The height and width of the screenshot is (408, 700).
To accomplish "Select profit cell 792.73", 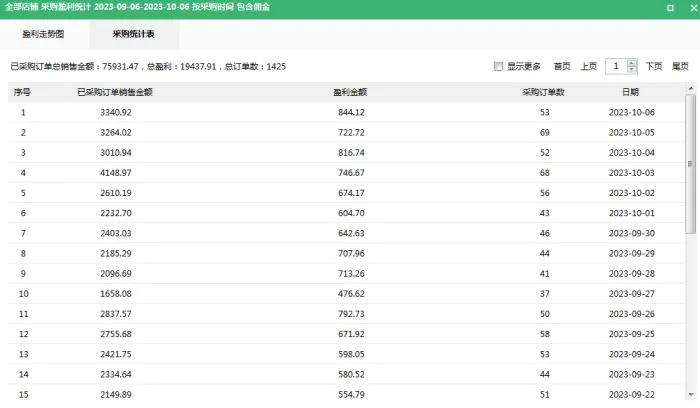I will [x=351, y=314].
